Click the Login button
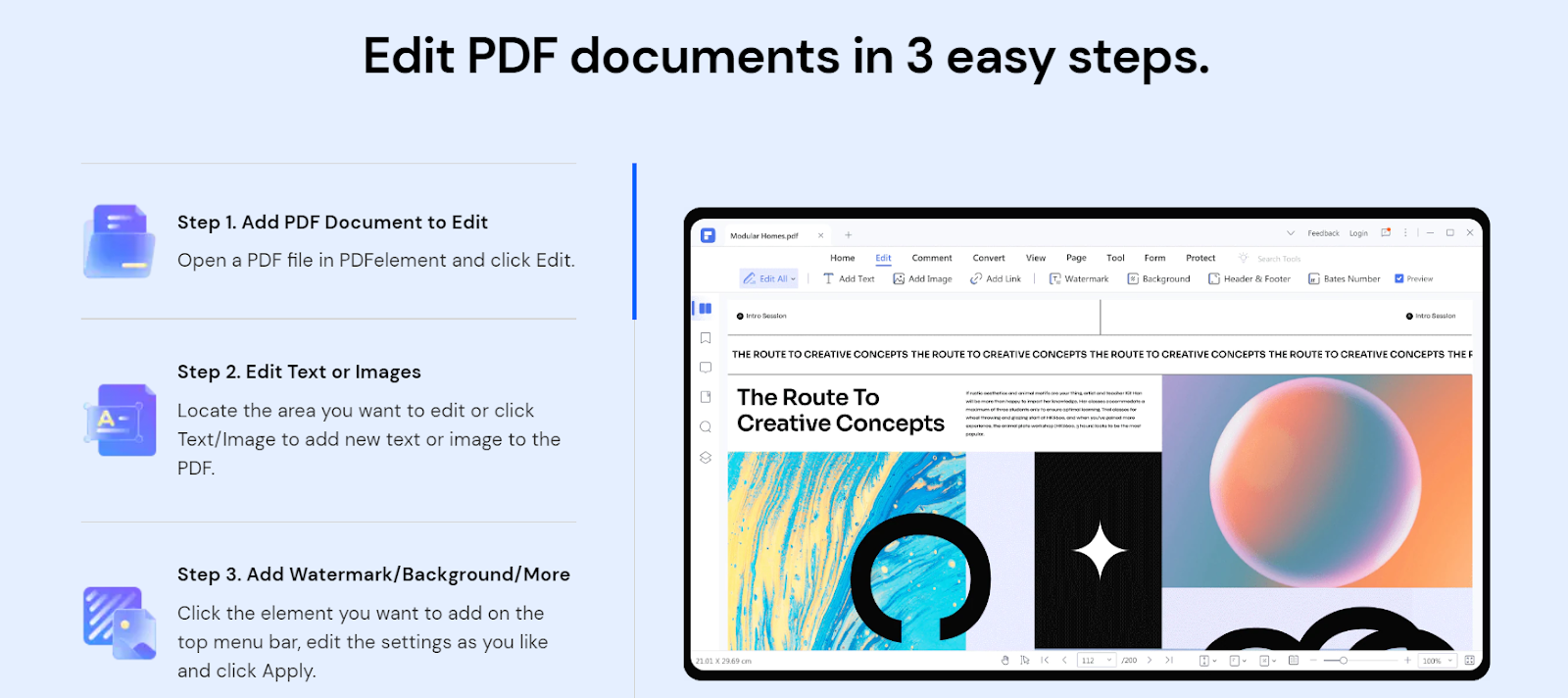Viewport: 1568px width, 698px height. (x=1358, y=233)
